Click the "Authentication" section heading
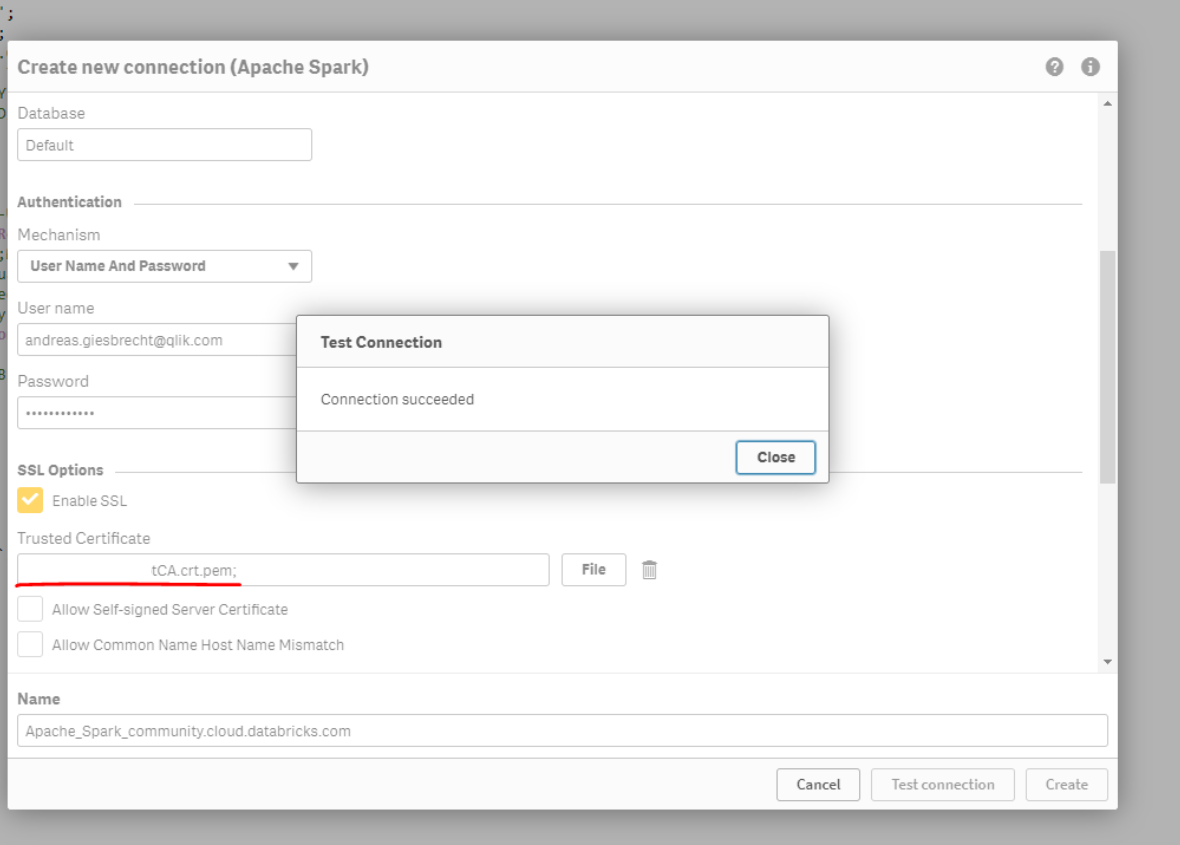This screenshot has height=845, width=1180. [x=69, y=202]
